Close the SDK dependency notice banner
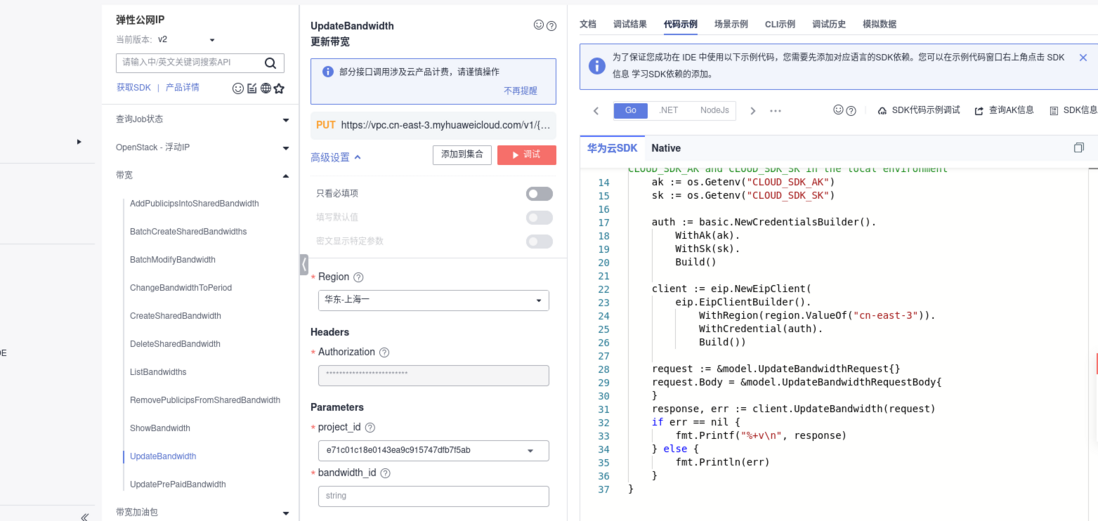The height and width of the screenshot is (521, 1098). [1083, 58]
